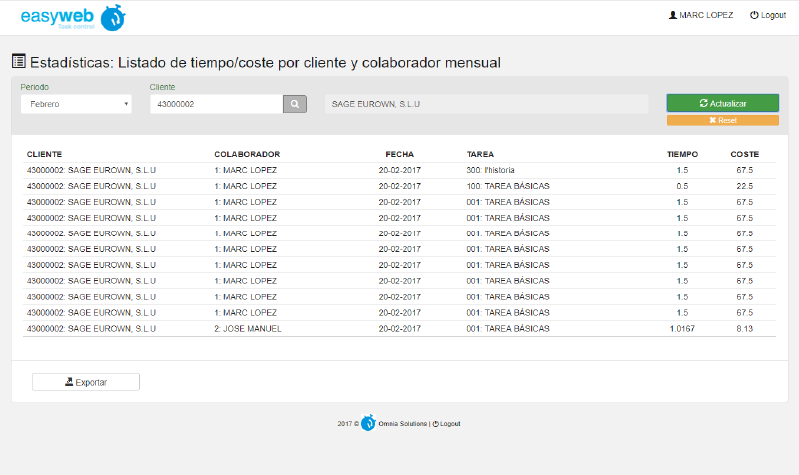Click the FECHA column header

pos(399,154)
